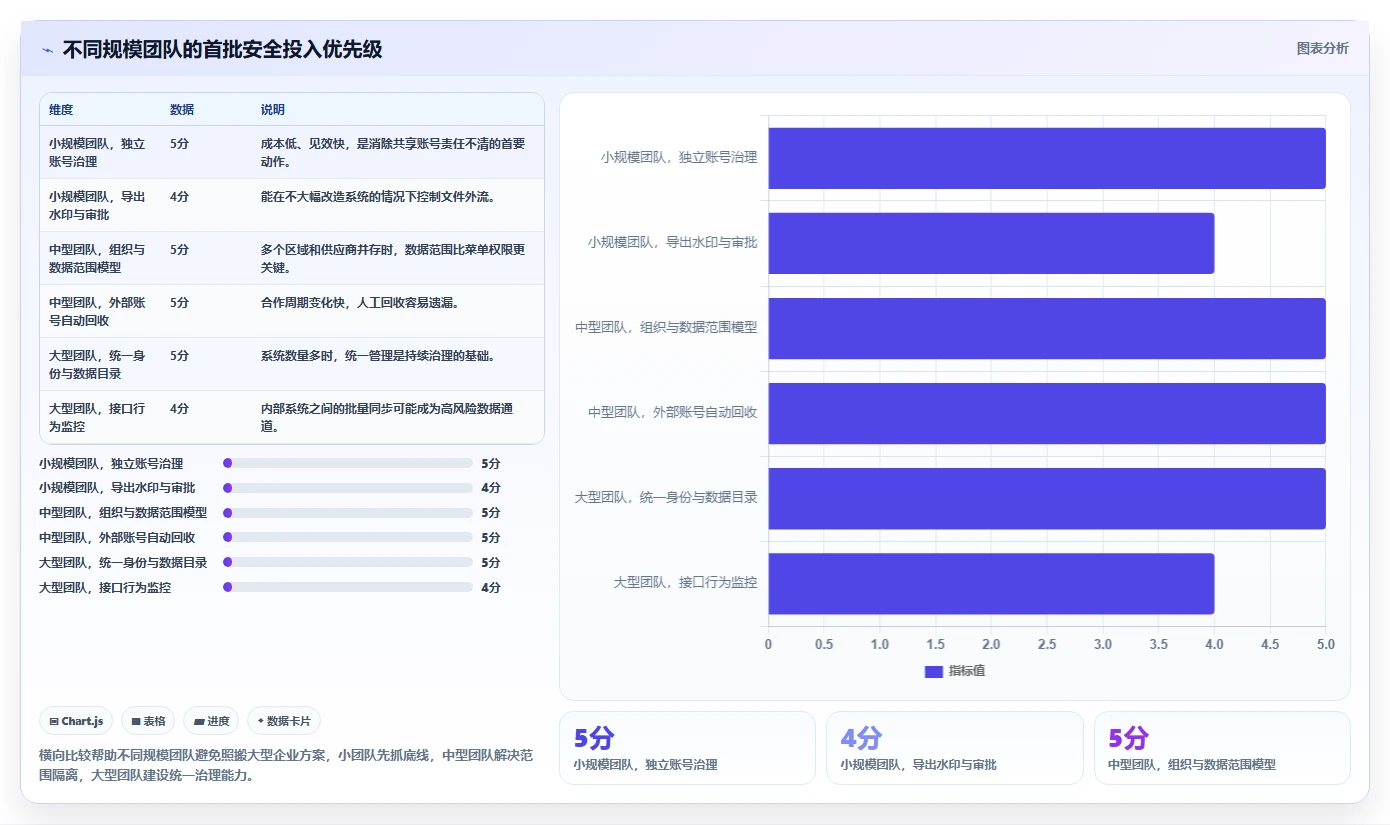Click table row label 中型团队,外部账号自动回收

pyautogui.click(x=97, y=311)
